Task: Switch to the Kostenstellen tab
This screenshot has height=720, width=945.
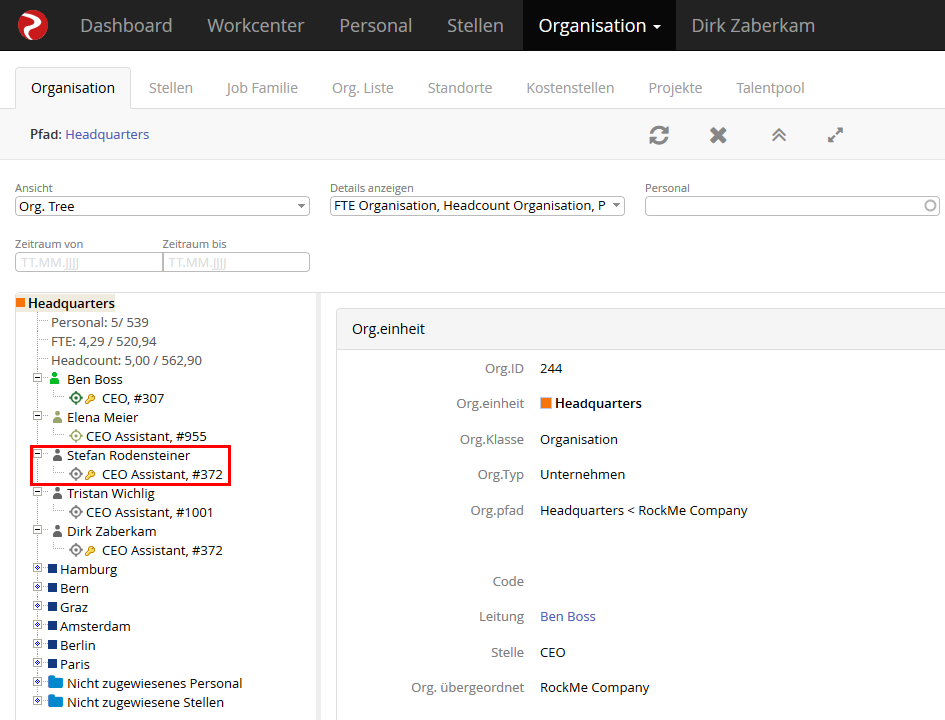Action: tap(570, 88)
